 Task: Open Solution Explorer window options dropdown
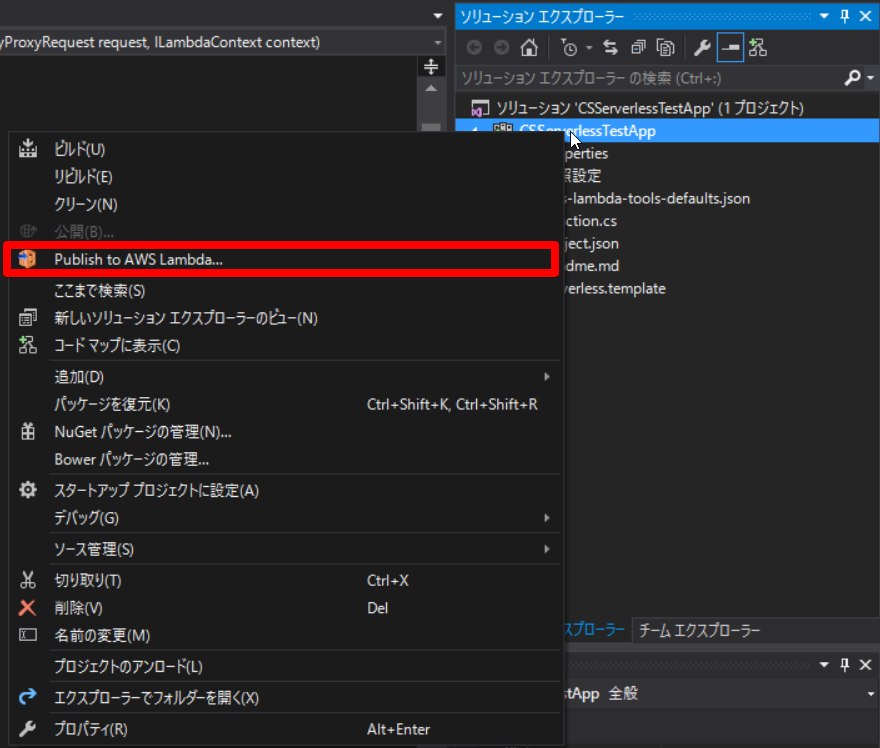(824, 16)
